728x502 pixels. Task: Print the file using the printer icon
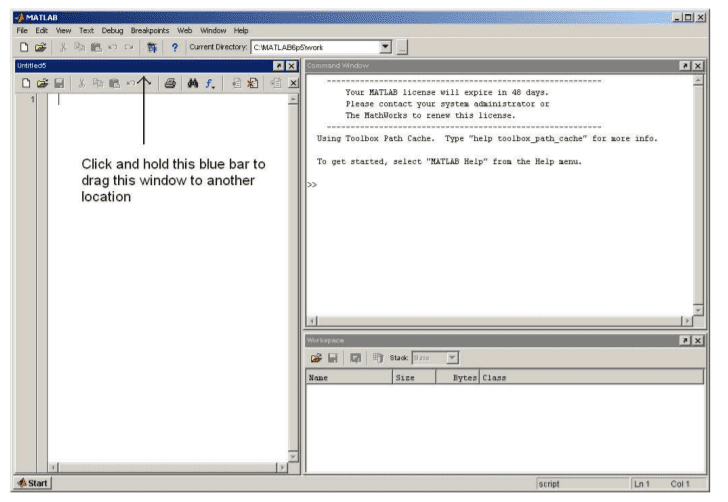point(170,83)
